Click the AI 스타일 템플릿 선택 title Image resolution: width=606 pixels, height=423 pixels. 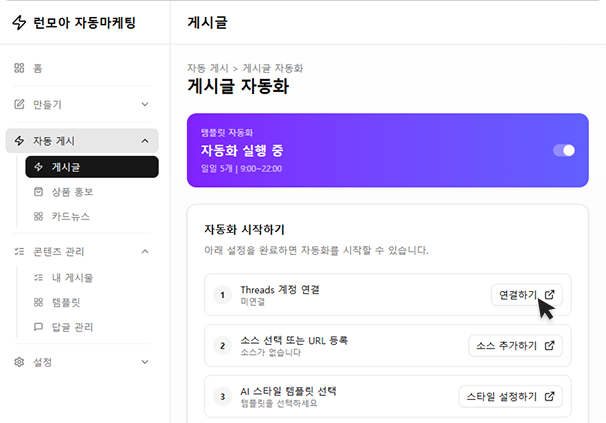[x=288, y=391]
